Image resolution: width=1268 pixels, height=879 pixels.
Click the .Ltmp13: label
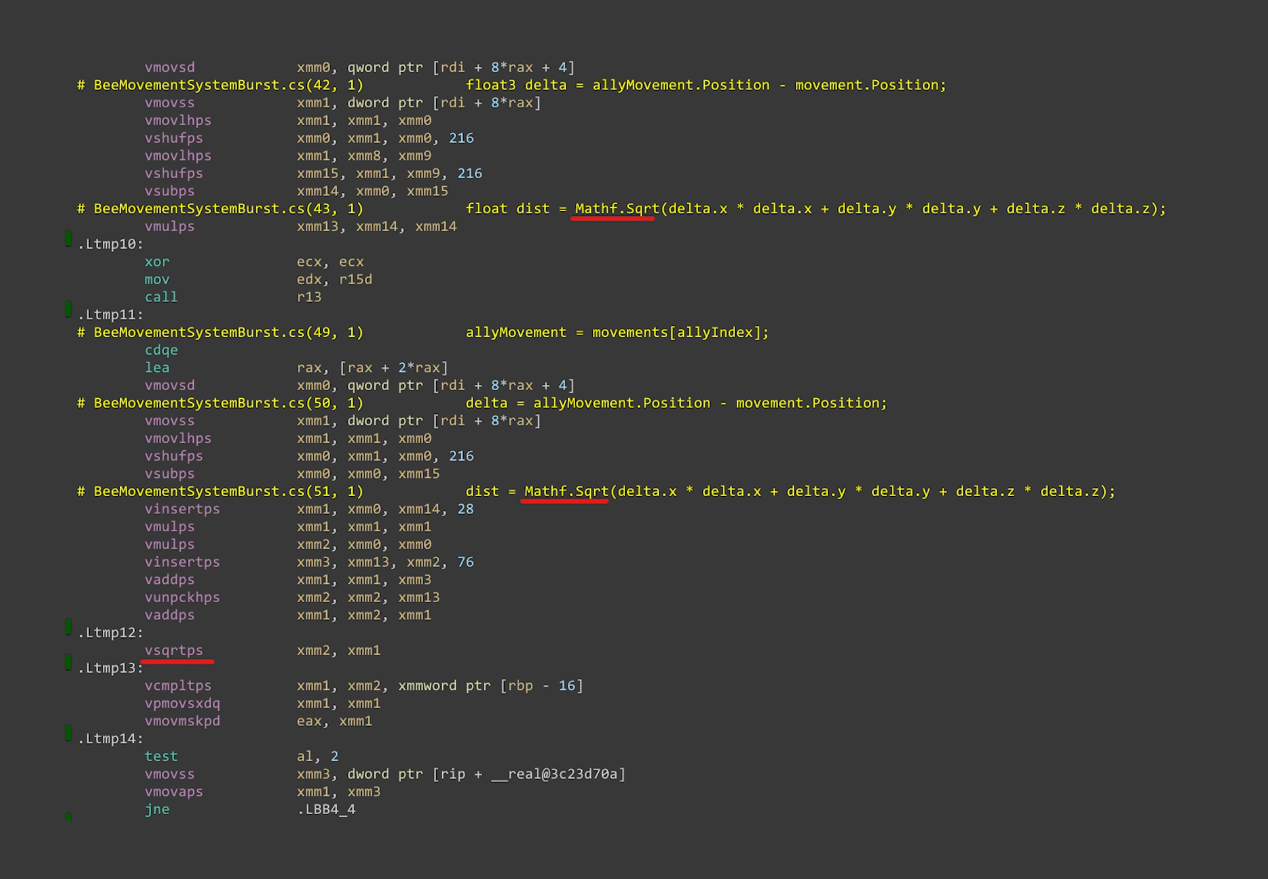[110, 668]
